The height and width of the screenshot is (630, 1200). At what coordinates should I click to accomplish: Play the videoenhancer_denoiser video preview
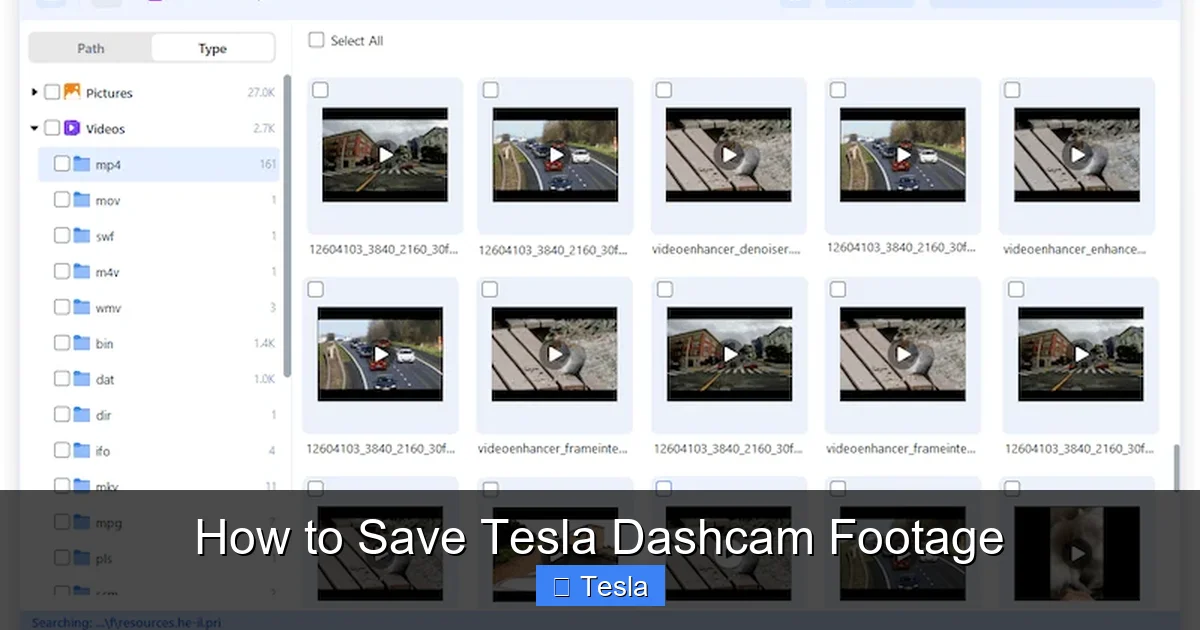[729, 155]
